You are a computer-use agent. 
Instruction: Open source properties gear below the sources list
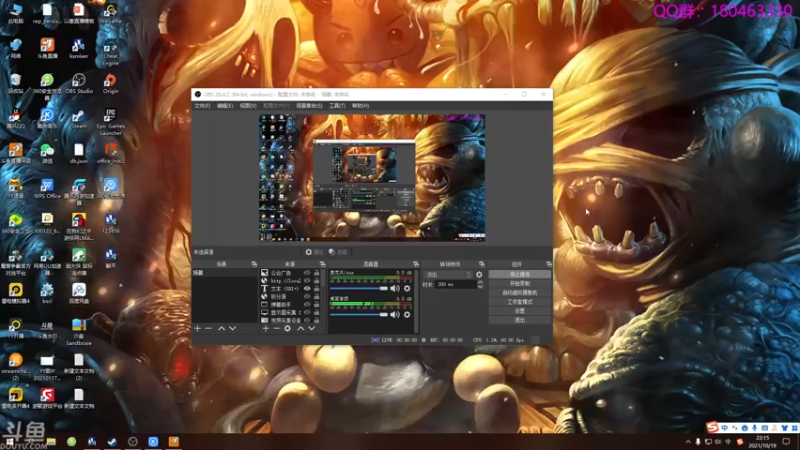[288, 329]
